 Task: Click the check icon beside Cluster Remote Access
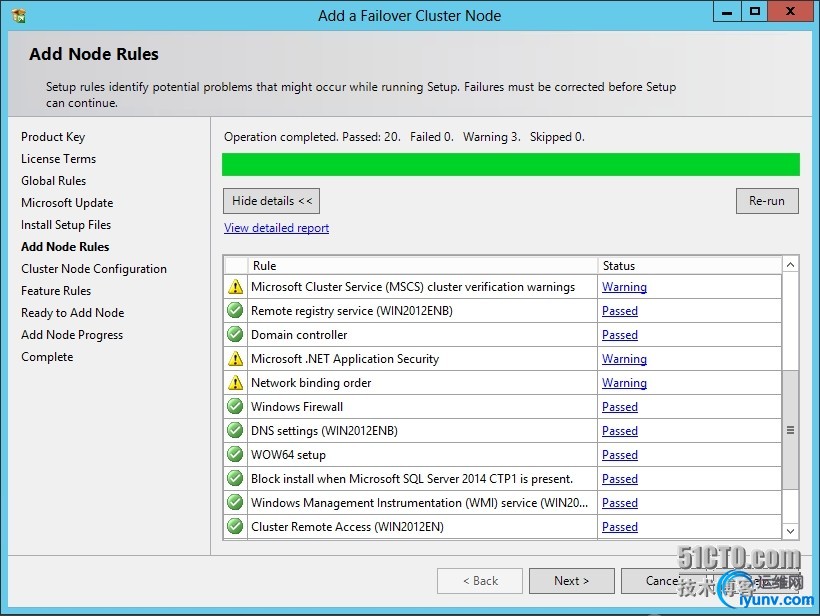point(235,527)
